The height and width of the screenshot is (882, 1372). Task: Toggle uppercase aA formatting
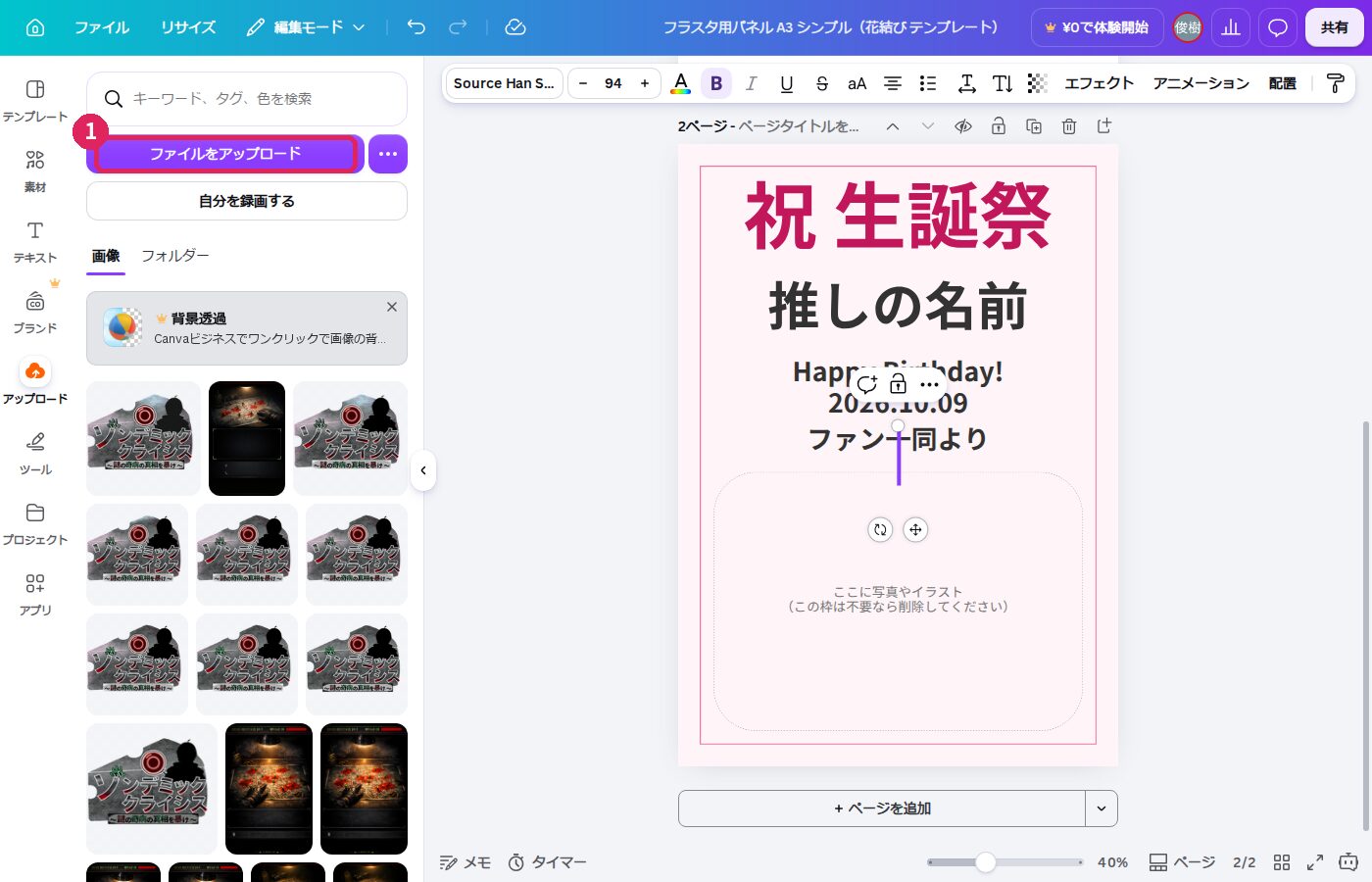857,83
